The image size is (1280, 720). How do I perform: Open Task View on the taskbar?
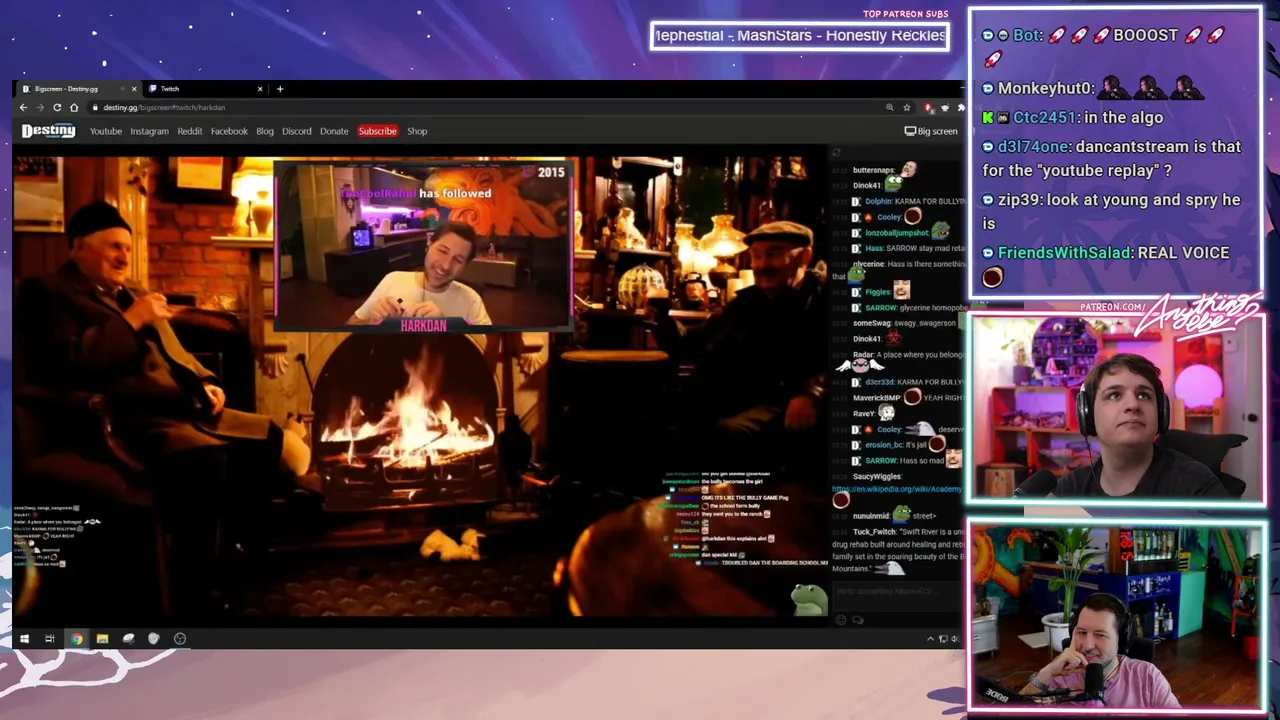[50, 638]
